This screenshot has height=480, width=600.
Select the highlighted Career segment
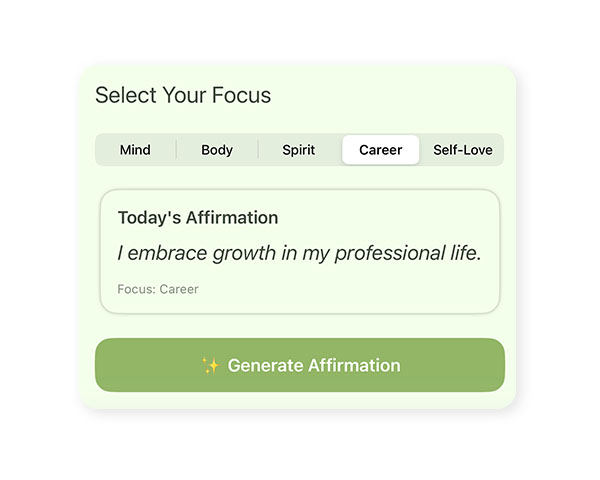point(380,150)
